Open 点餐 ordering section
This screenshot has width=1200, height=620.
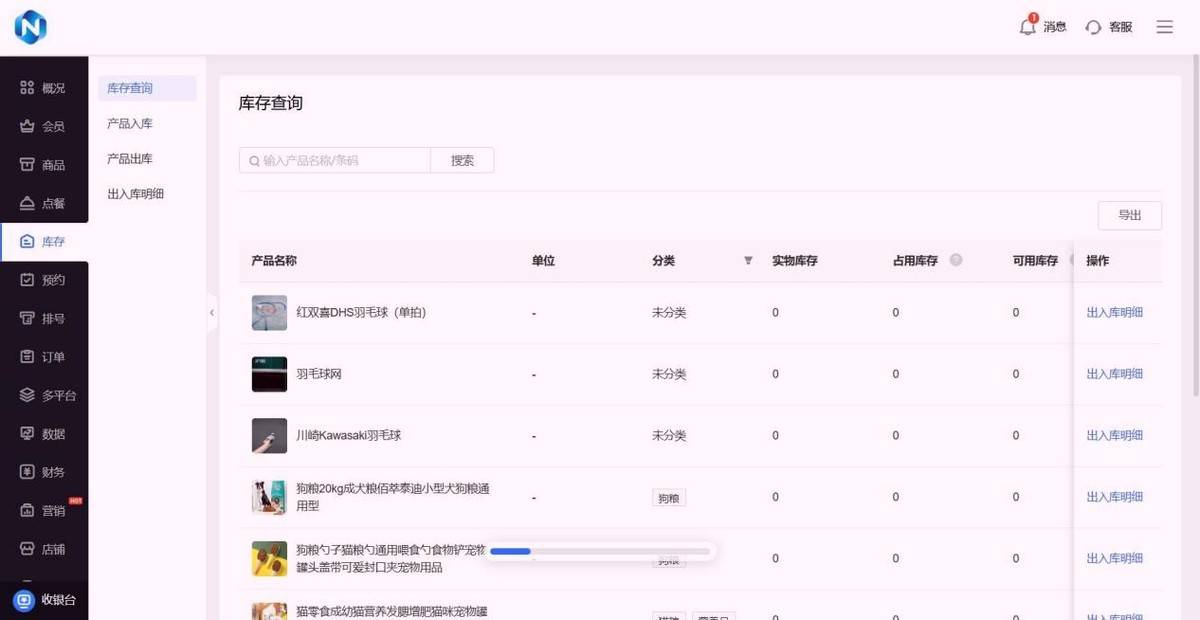click(43, 203)
